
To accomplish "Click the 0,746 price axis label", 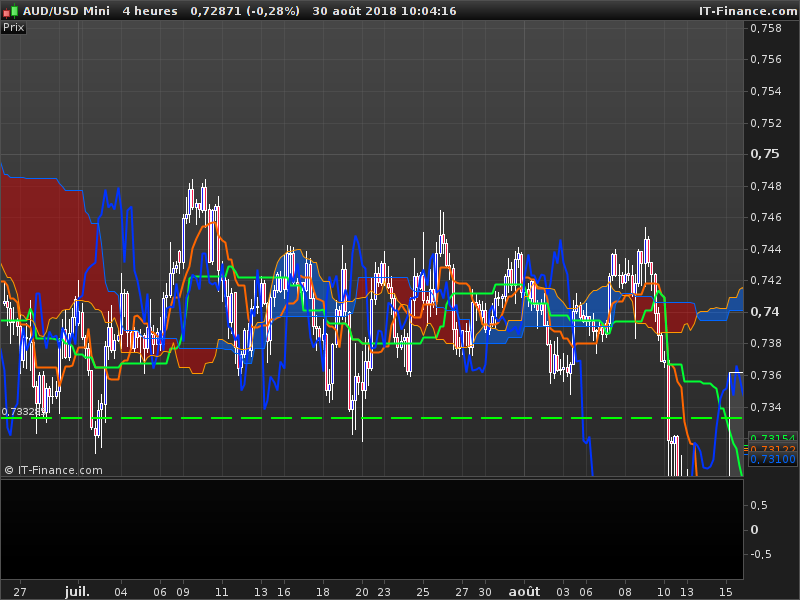I will point(766,217).
